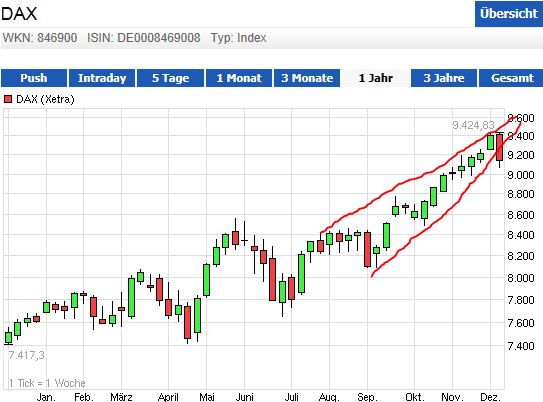This screenshot has width=543, height=402.
Task: Click the Aug. x-axis label
Action: coord(329,397)
